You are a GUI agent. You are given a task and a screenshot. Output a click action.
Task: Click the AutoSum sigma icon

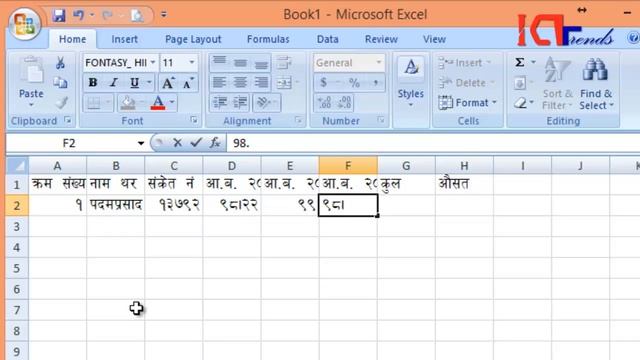point(520,62)
